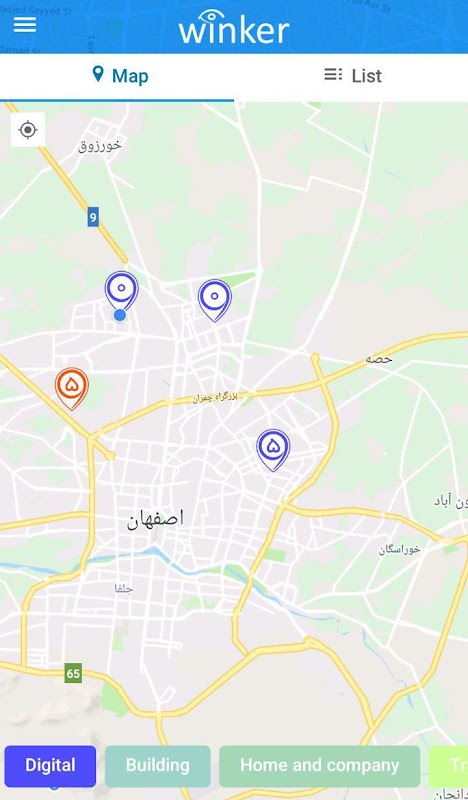Switch to the List tab
468x800 pixels.
(x=351, y=76)
